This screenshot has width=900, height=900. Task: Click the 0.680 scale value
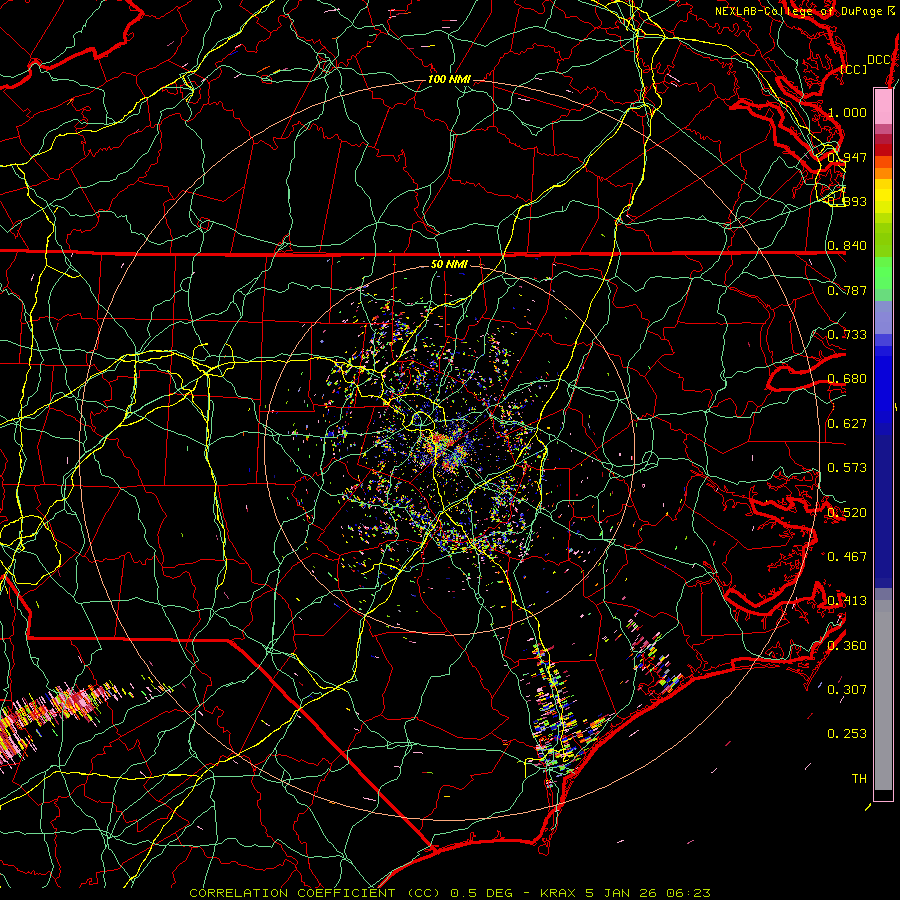847,379
